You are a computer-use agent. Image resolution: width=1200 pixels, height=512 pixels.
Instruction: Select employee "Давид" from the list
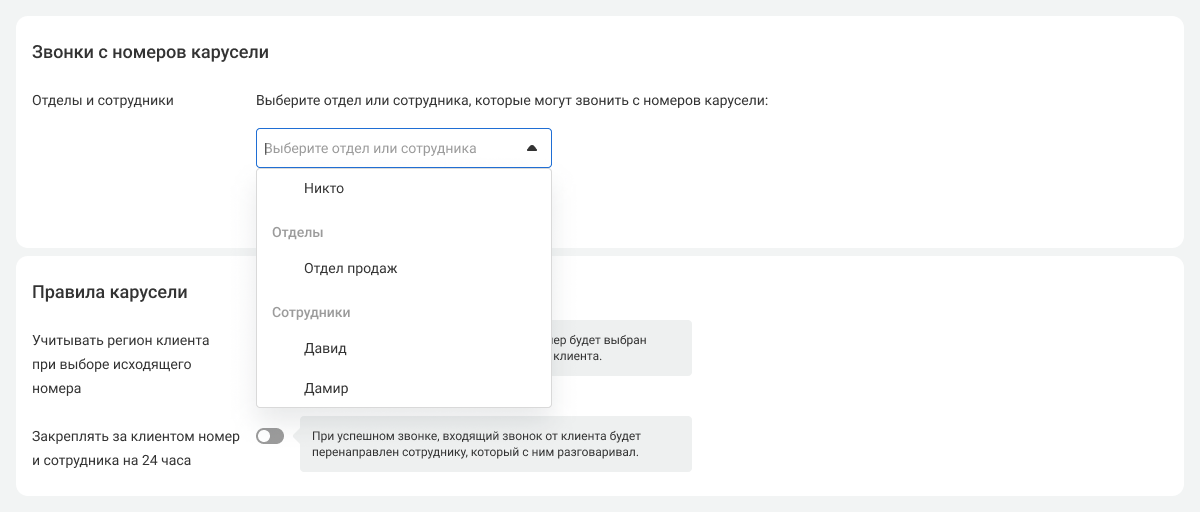tap(325, 348)
